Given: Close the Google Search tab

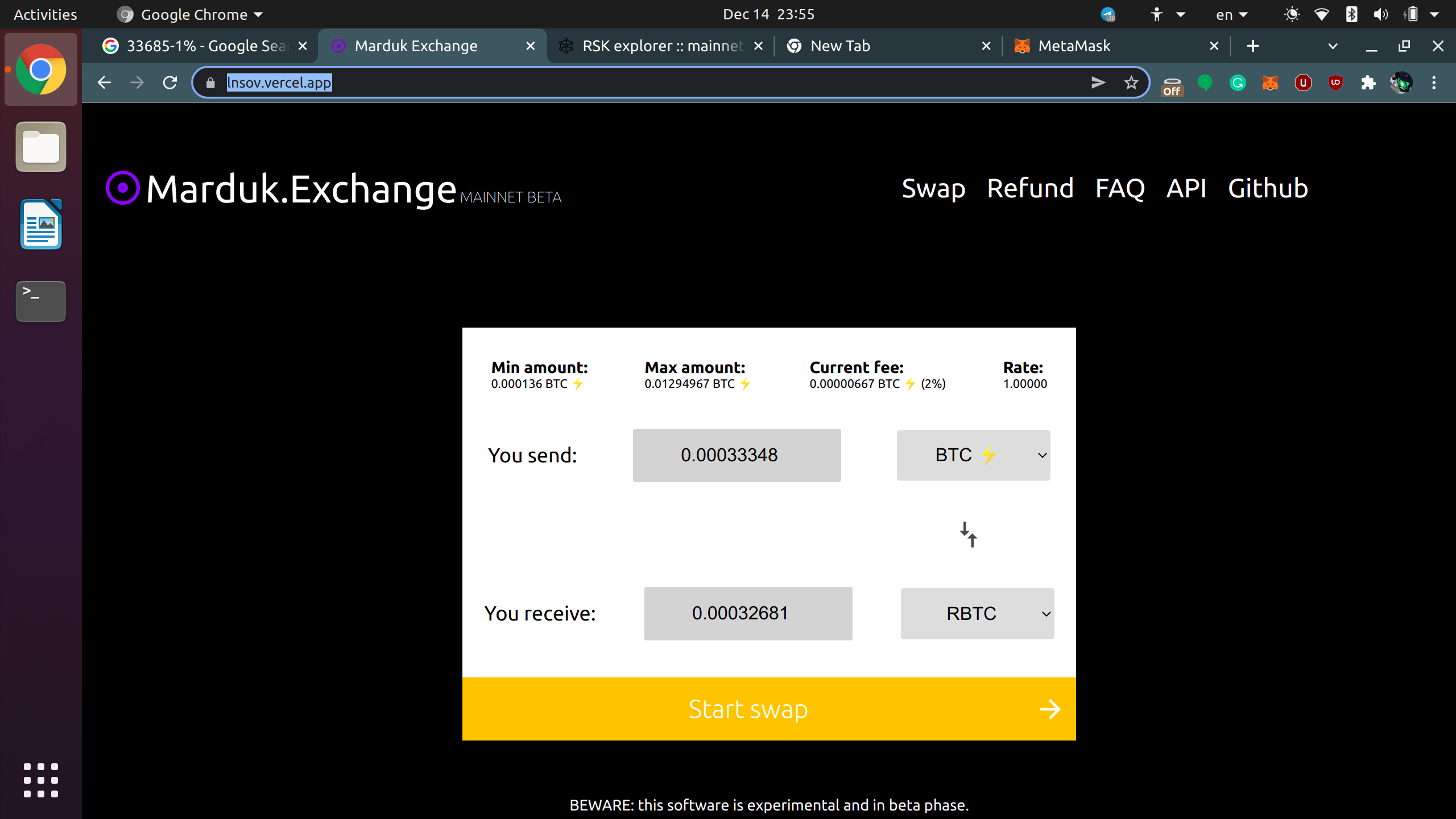Looking at the screenshot, I should (x=303, y=46).
